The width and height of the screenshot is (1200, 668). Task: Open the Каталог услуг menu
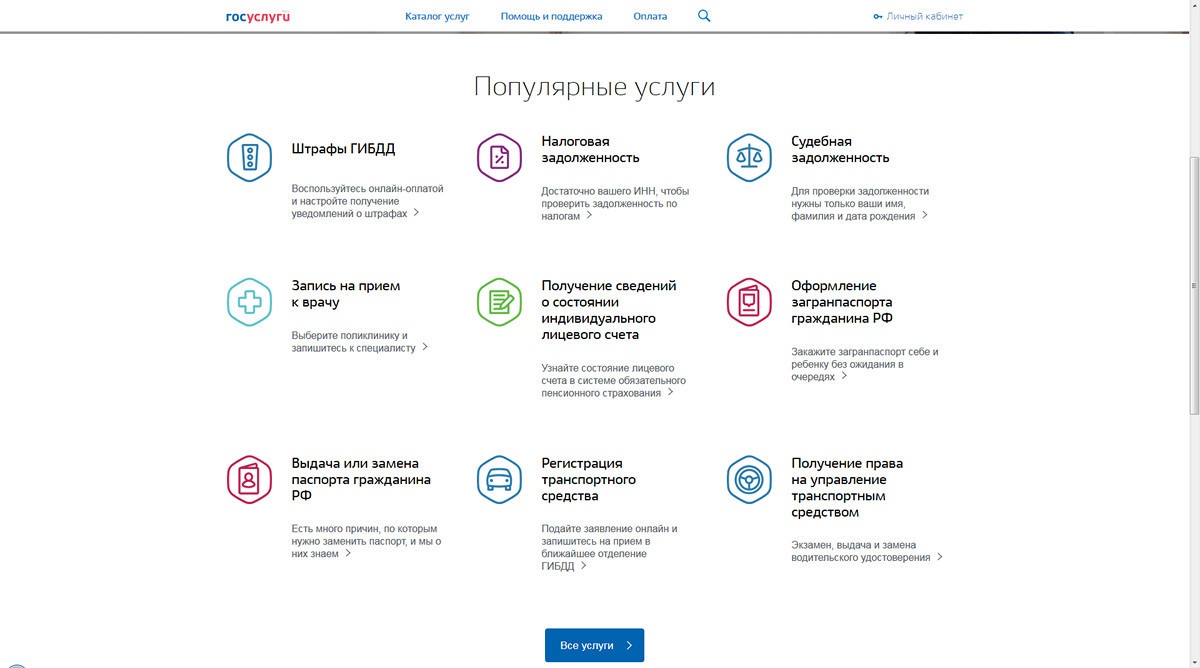pyautogui.click(x=437, y=15)
